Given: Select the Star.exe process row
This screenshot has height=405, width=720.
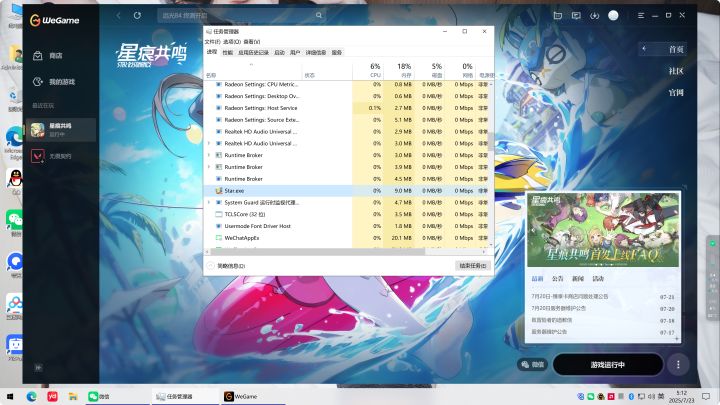Looking at the screenshot, I should 348,191.
